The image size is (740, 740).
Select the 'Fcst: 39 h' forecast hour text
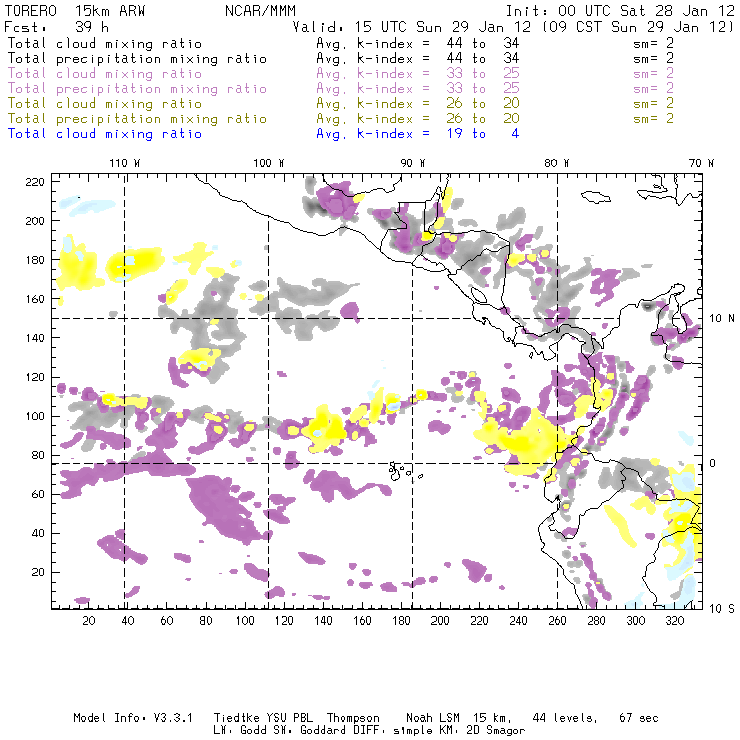pos(56,27)
